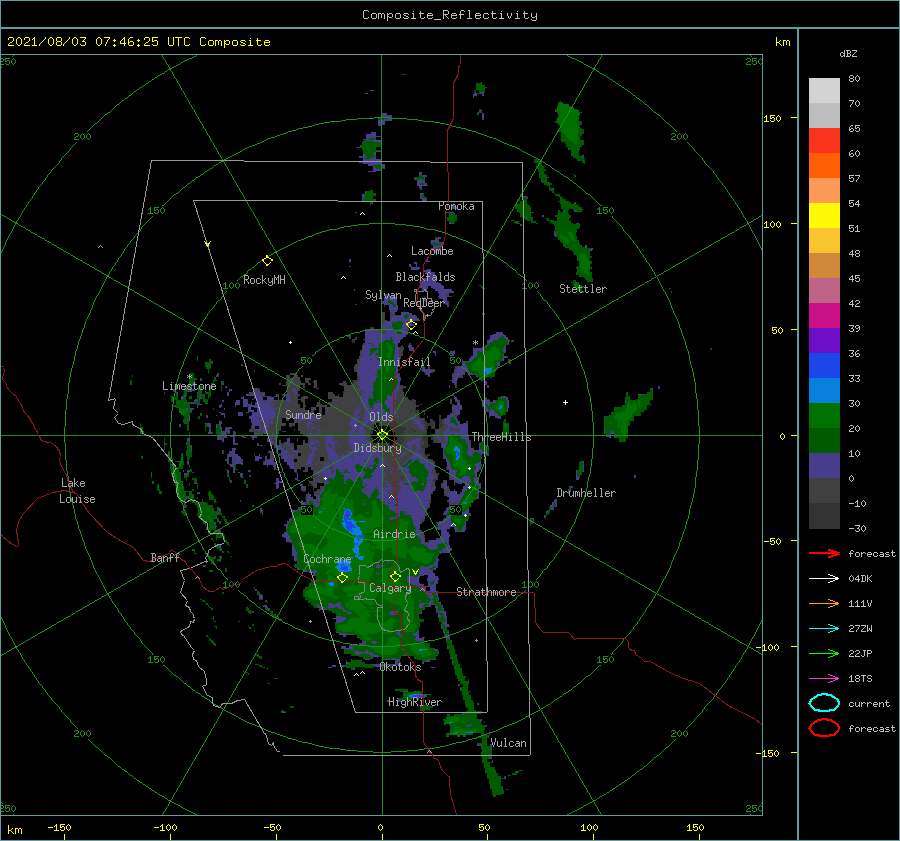Click the Stettler city label

[x=583, y=289]
